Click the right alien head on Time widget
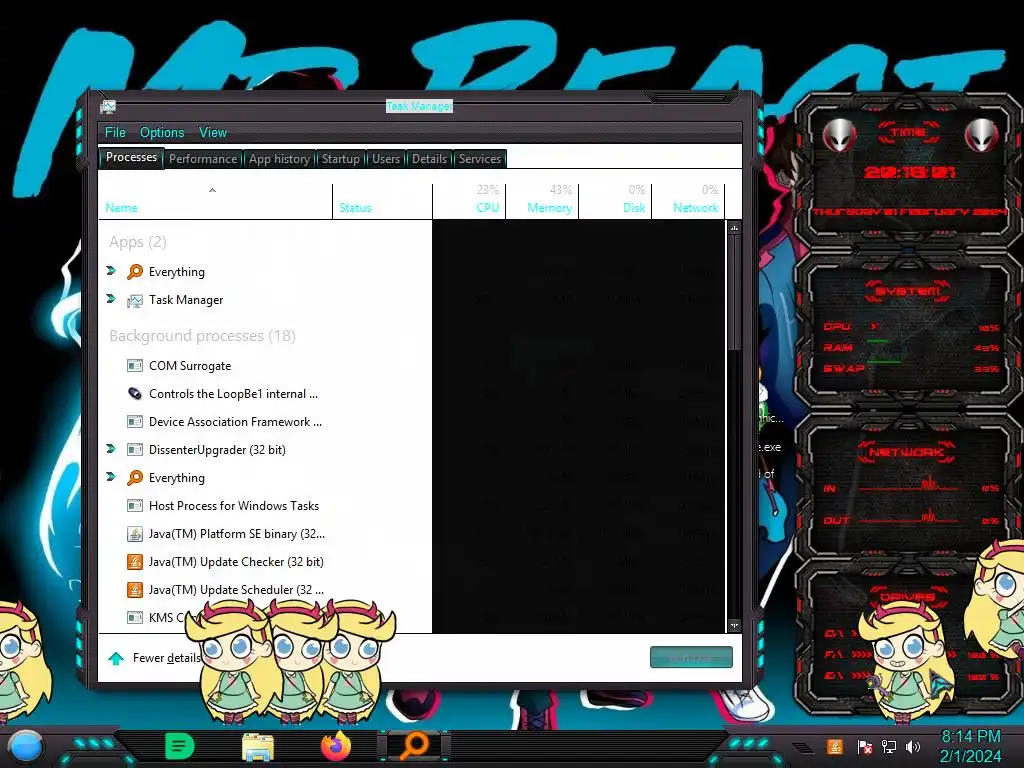Image resolution: width=1024 pixels, height=768 pixels. (982, 136)
